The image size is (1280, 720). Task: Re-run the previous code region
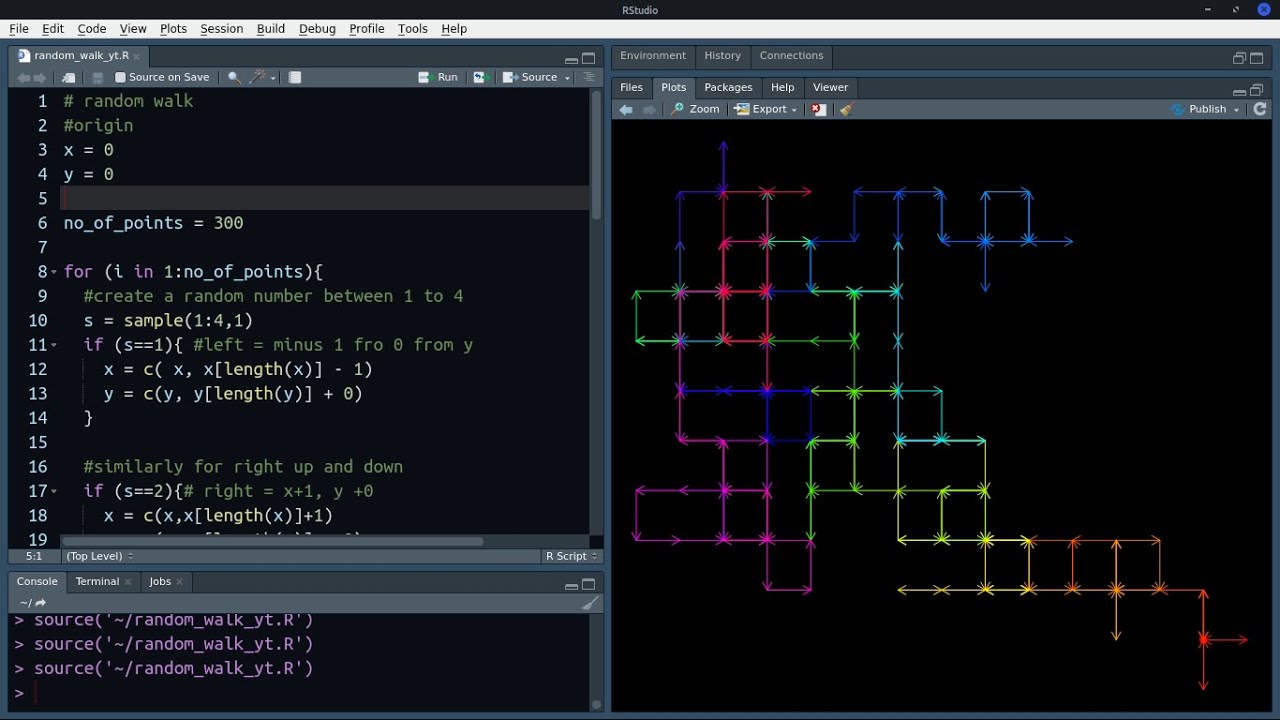(480, 77)
